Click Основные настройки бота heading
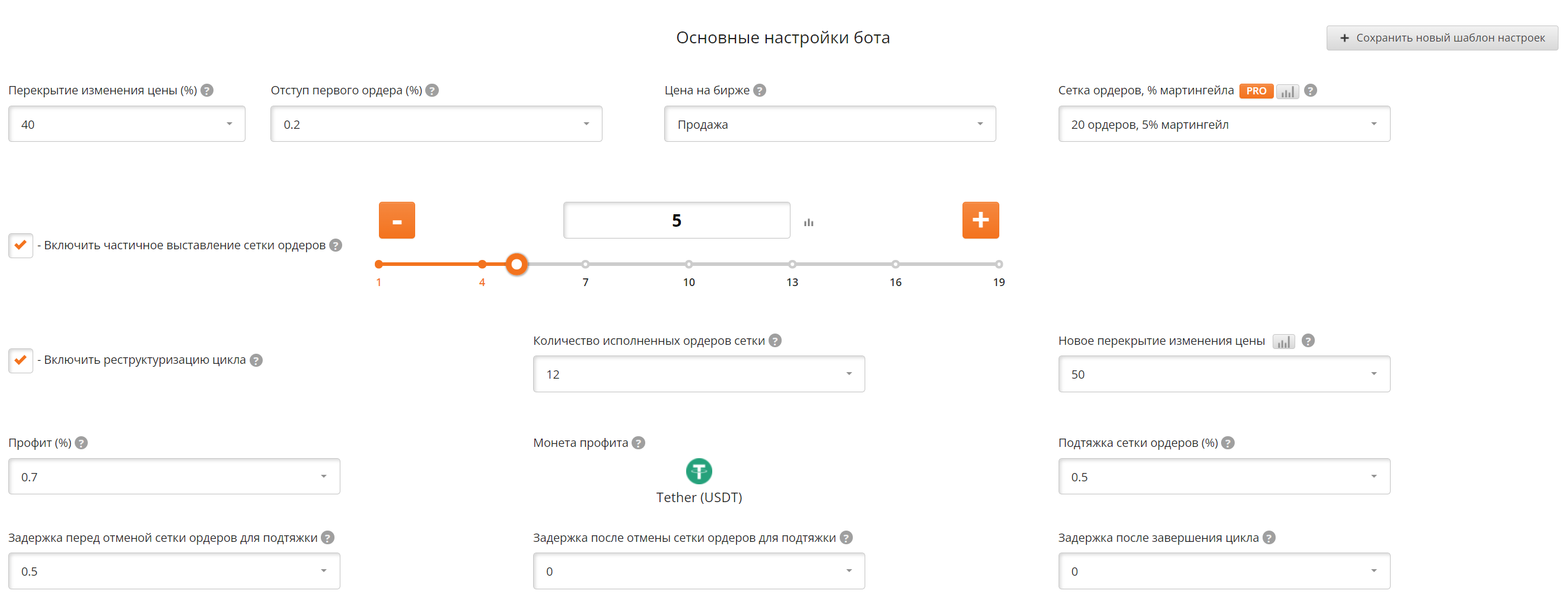 [x=783, y=38]
